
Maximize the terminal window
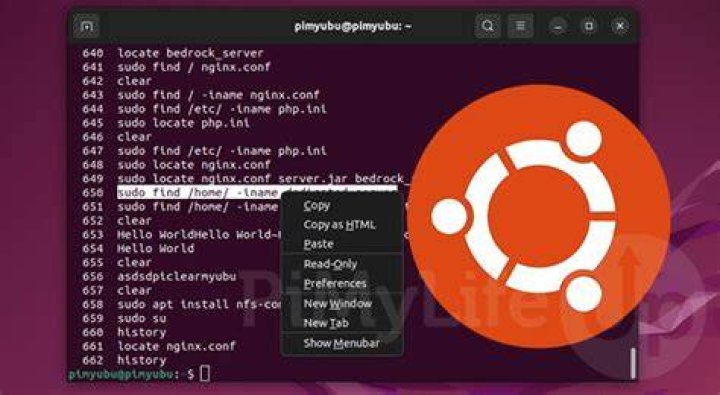[589, 26]
